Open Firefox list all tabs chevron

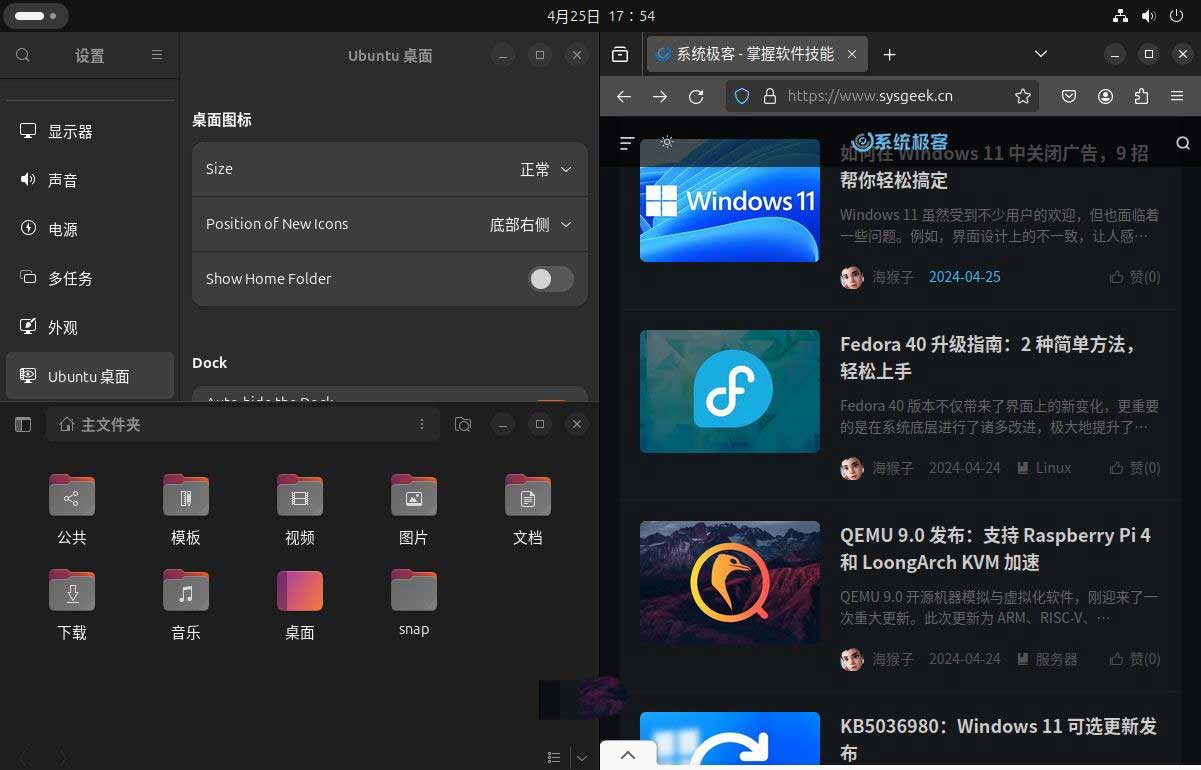1040,54
